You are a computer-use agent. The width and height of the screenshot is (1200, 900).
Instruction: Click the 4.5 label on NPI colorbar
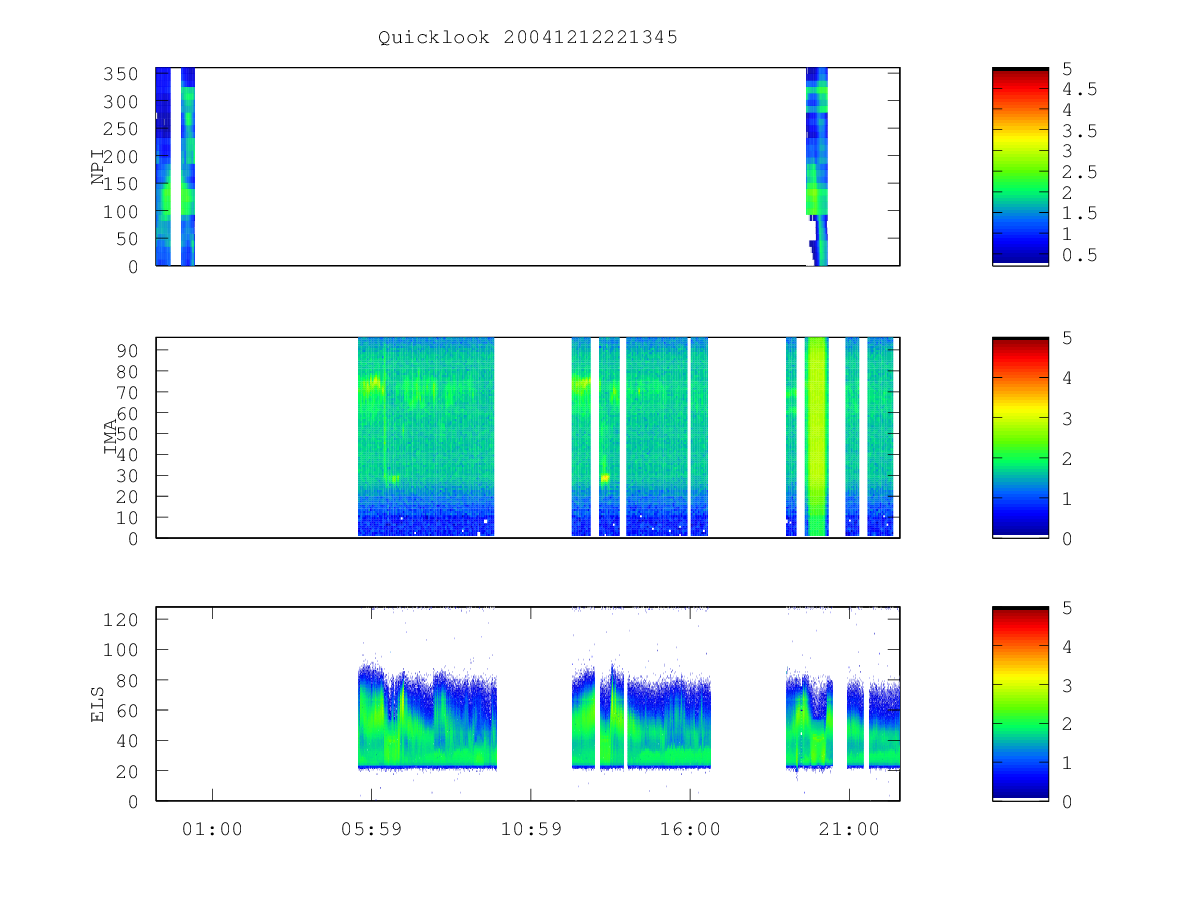(x=1079, y=89)
